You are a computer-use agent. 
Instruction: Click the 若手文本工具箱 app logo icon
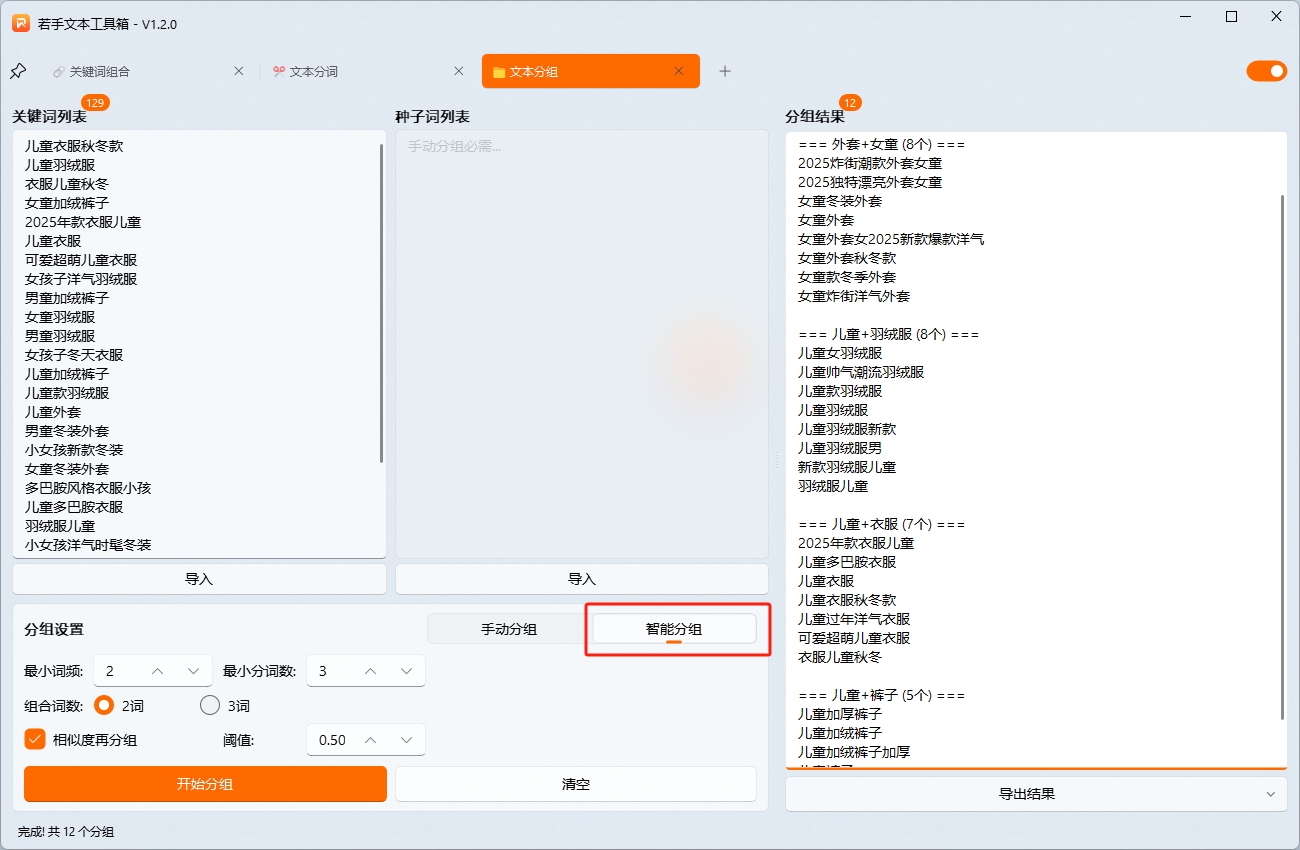[20, 23]
